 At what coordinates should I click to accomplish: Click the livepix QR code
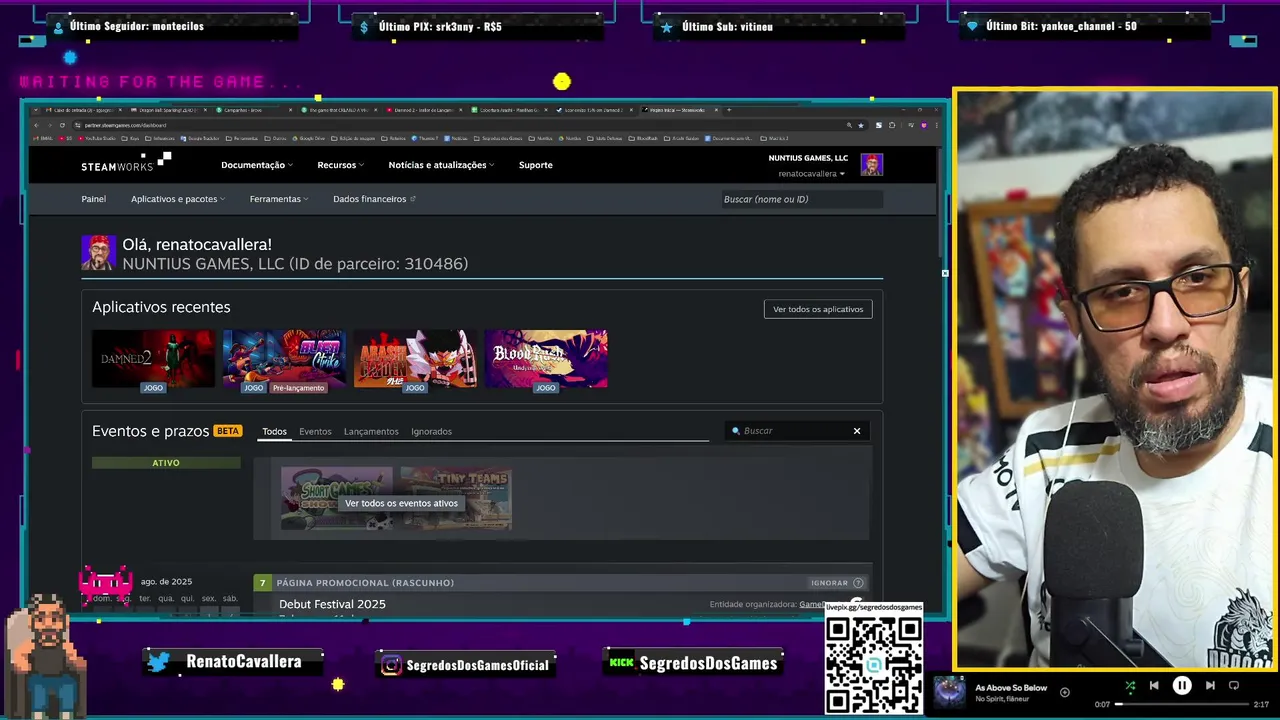coord(873,664)
